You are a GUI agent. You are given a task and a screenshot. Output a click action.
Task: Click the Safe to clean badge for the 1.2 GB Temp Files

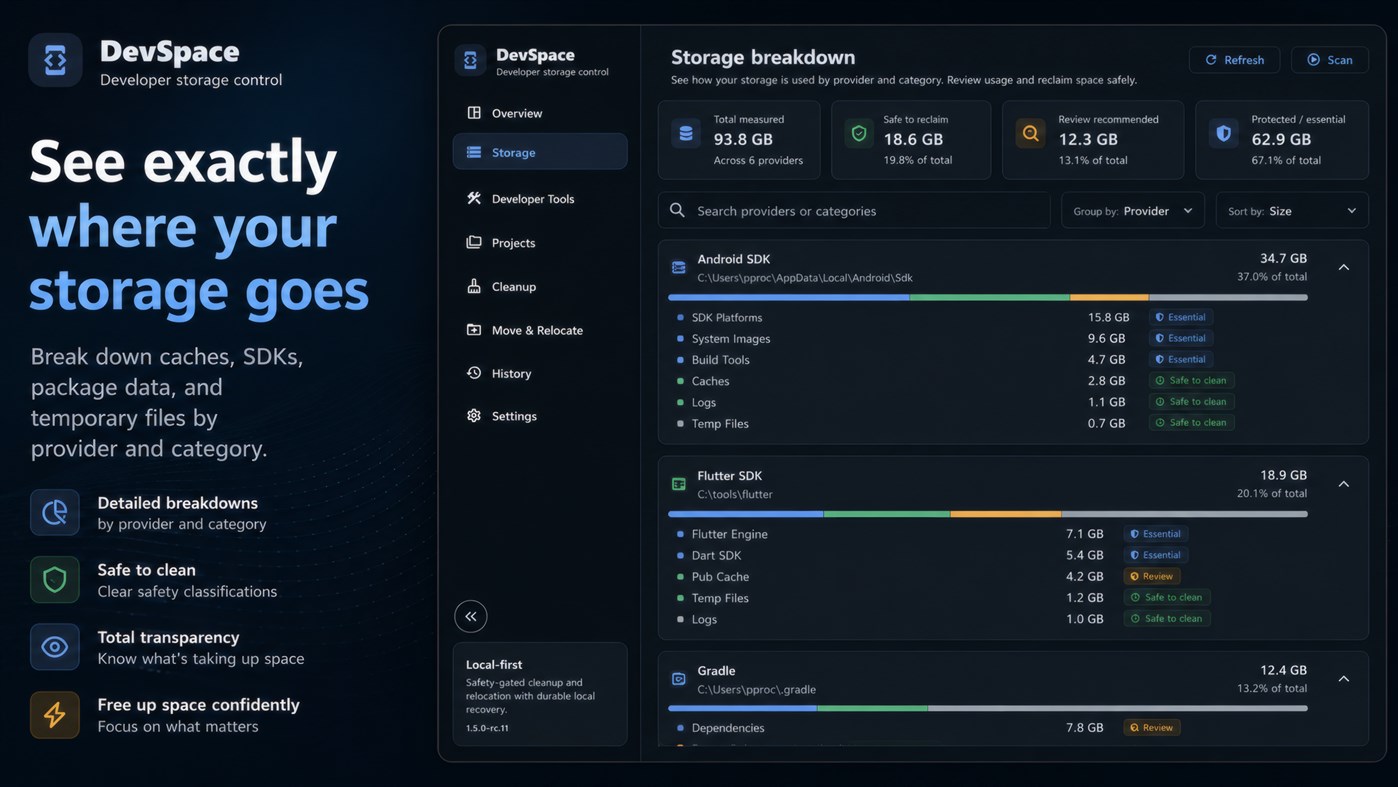tap(1167, 597)
